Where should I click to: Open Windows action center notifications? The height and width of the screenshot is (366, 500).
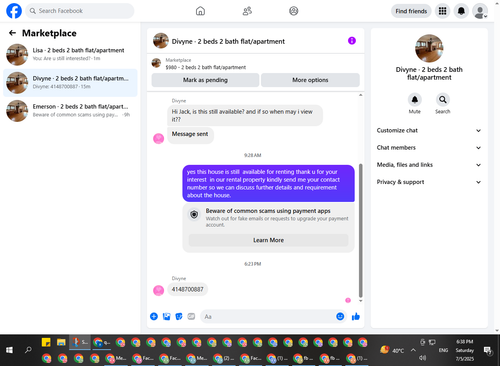[x=488, y=350]
